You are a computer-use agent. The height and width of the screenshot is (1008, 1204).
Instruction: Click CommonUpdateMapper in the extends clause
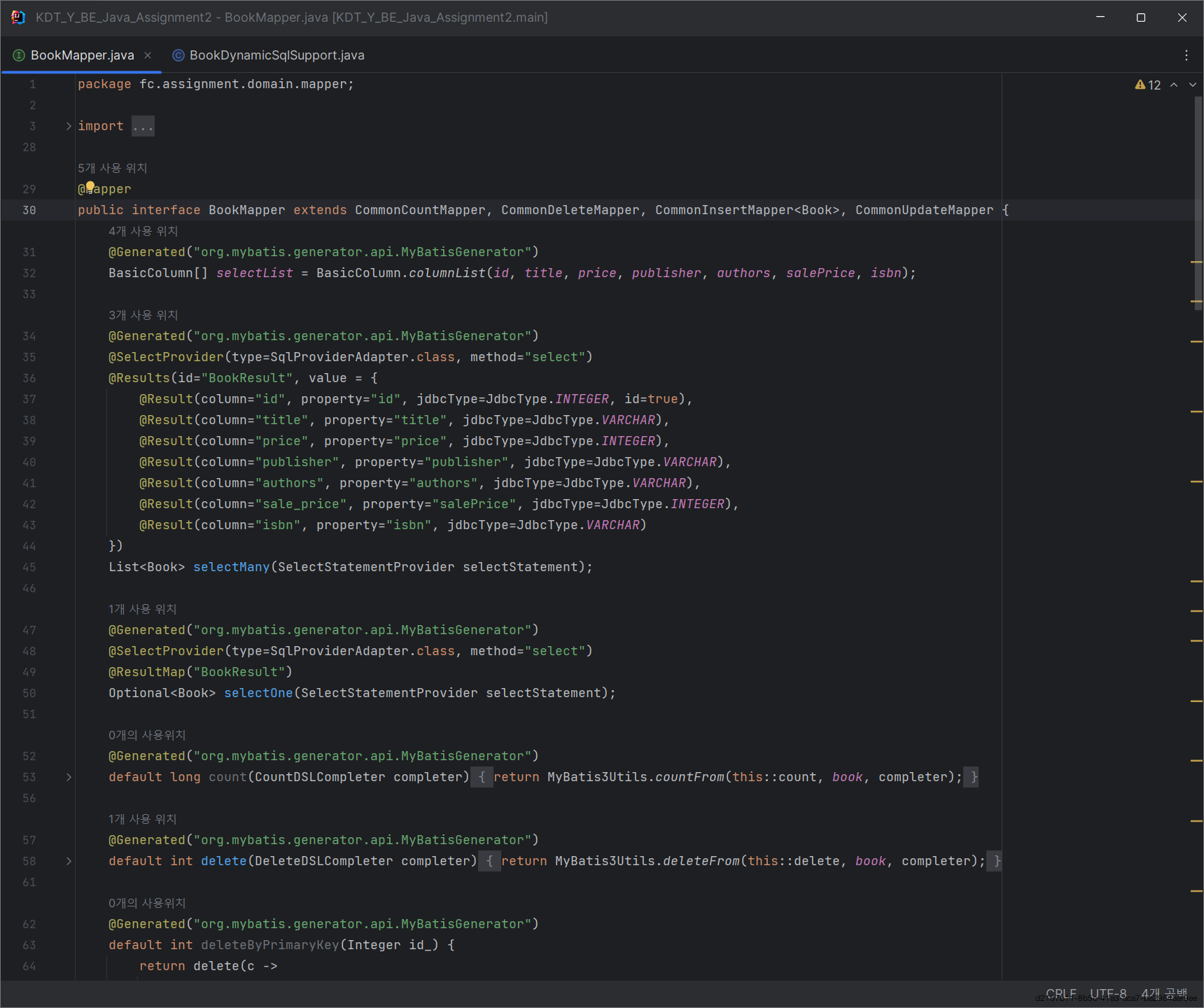pyautogui.click(x=925, y=210)
